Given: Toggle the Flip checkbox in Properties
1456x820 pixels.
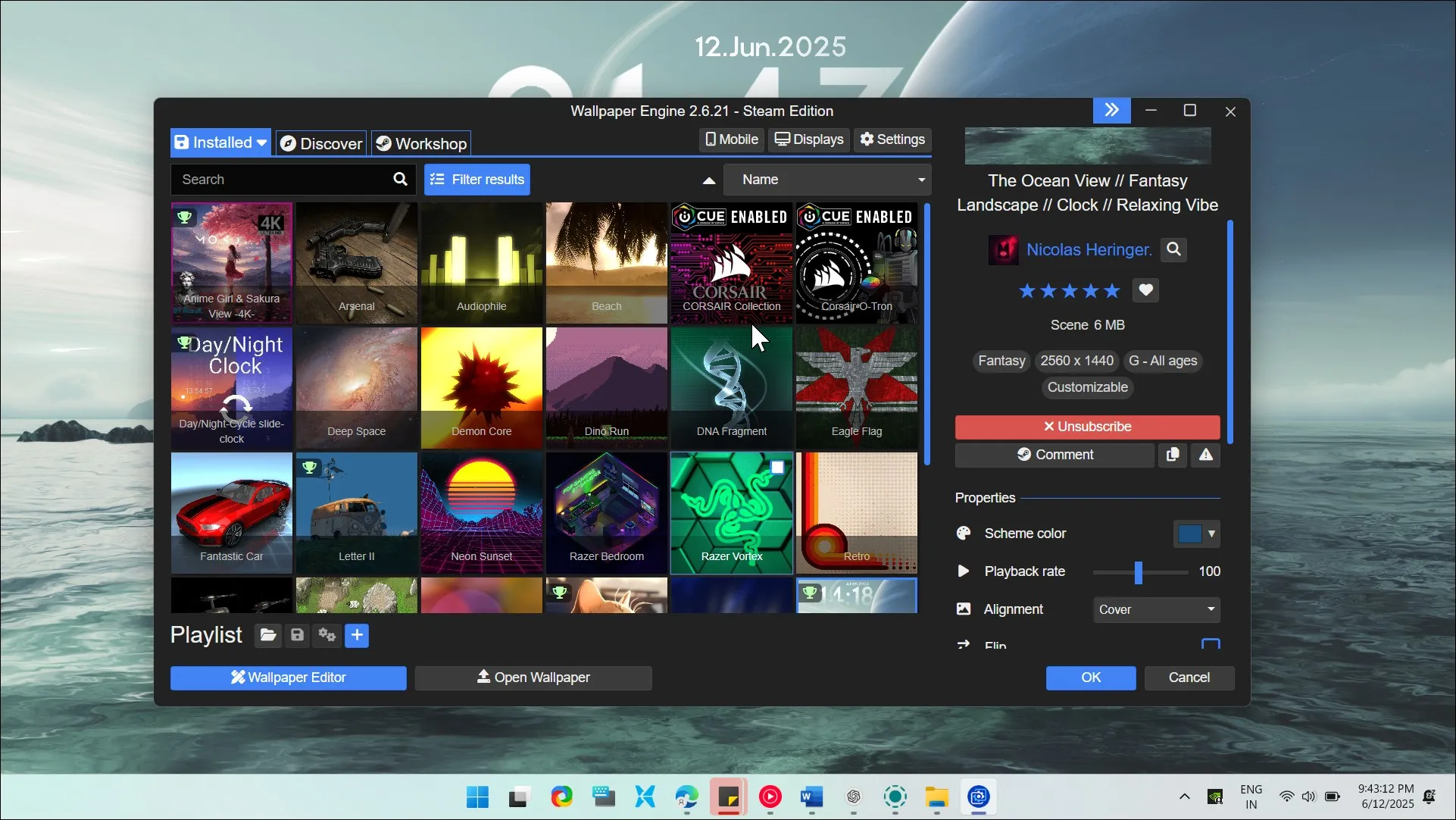Looking at the screenshot, I should click(1210, 643).
